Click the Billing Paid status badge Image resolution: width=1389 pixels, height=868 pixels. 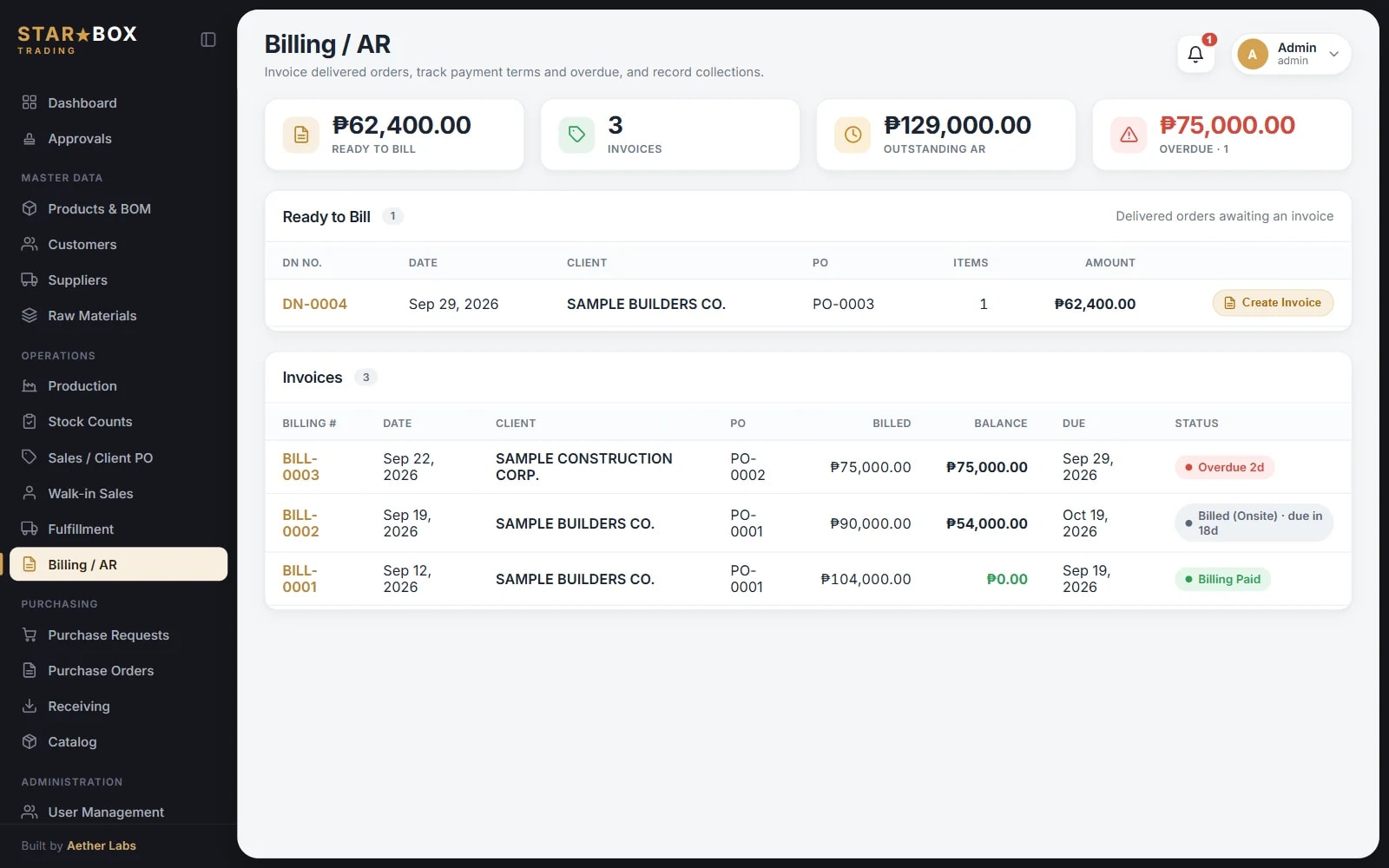1222,579
